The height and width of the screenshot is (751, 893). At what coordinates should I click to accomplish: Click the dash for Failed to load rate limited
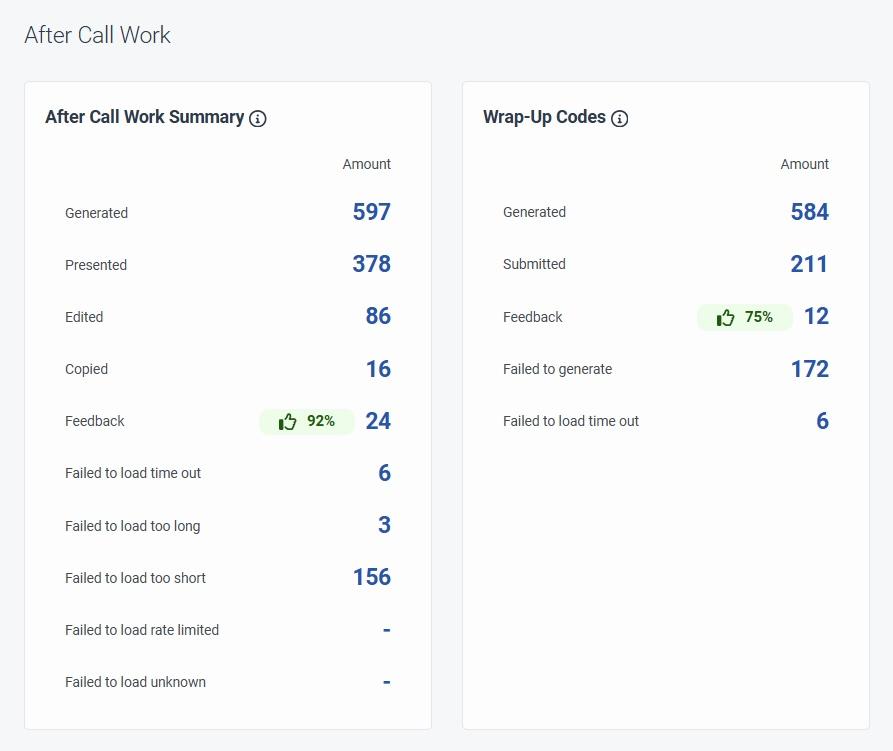386,629
